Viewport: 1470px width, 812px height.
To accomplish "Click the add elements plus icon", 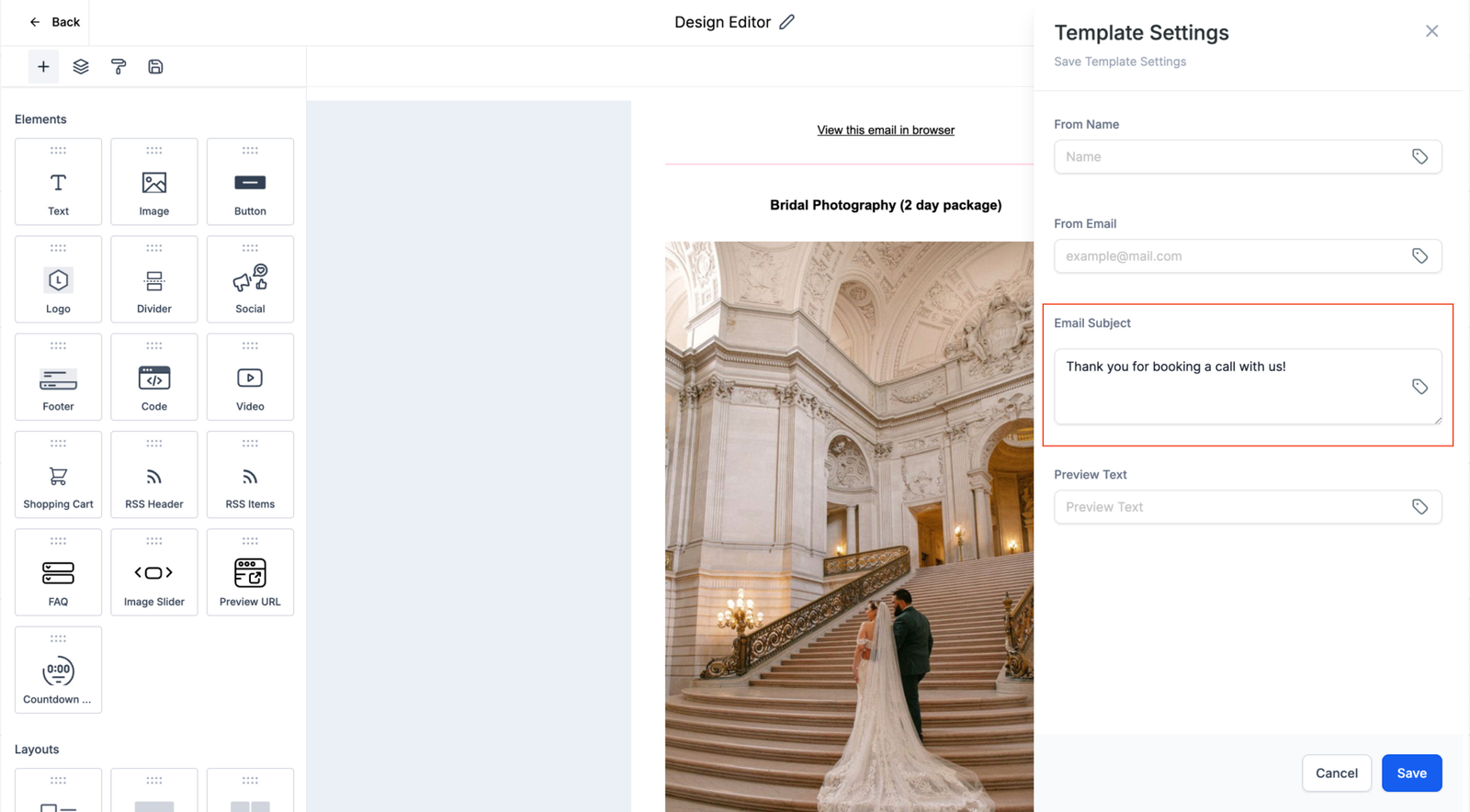I will (43, 67).
